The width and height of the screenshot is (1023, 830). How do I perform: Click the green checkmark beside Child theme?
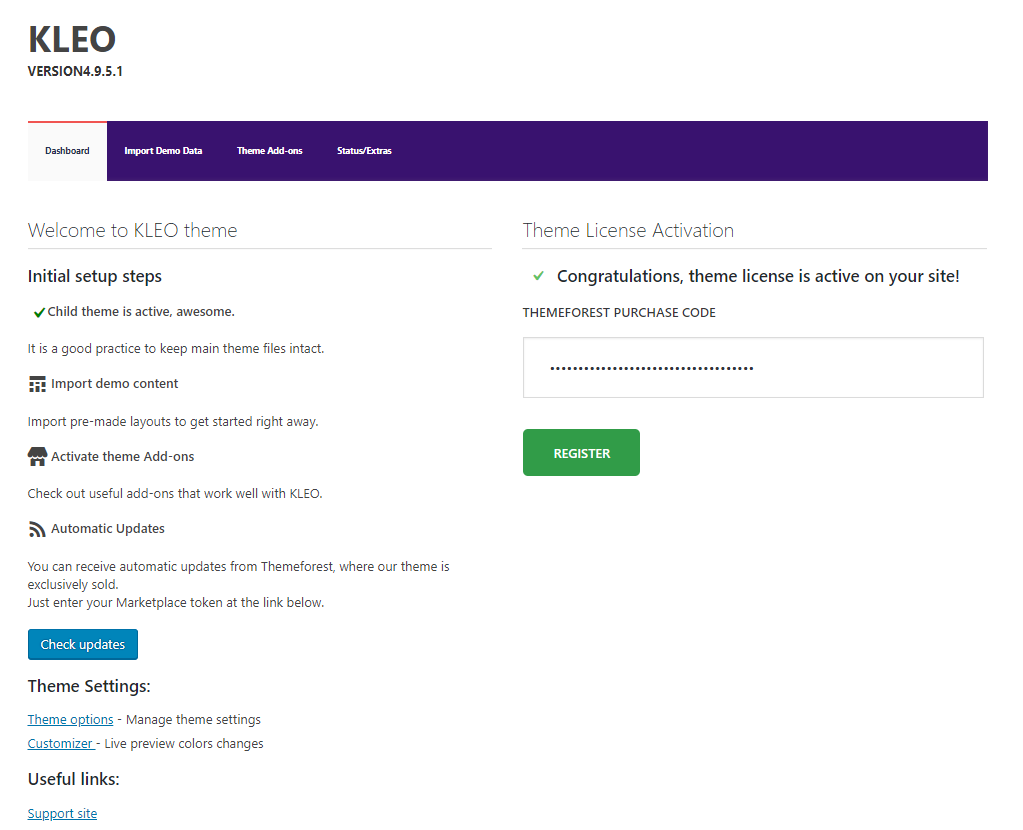pos(39,313)
